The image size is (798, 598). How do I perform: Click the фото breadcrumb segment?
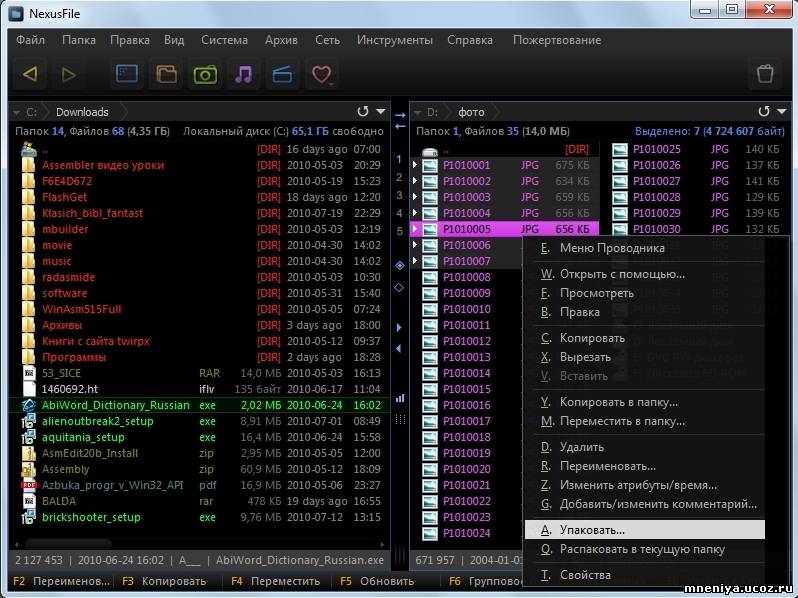(x=471, y=112)
